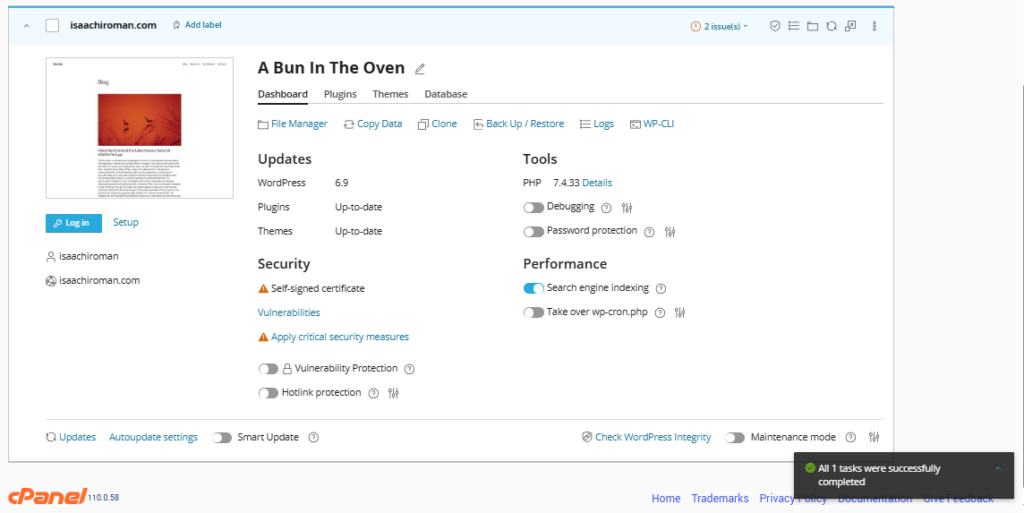Image resolution: width=1024 pixels, height=513 pixels.
Task: Click the cPanel logo
Action: [48, 496]
